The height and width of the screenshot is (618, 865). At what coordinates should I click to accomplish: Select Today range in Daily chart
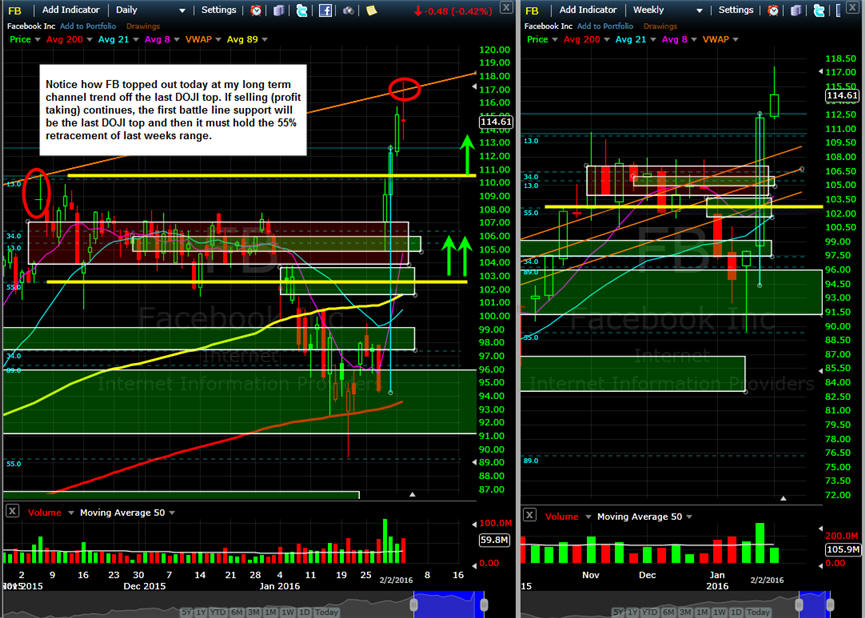coord(327,612)
